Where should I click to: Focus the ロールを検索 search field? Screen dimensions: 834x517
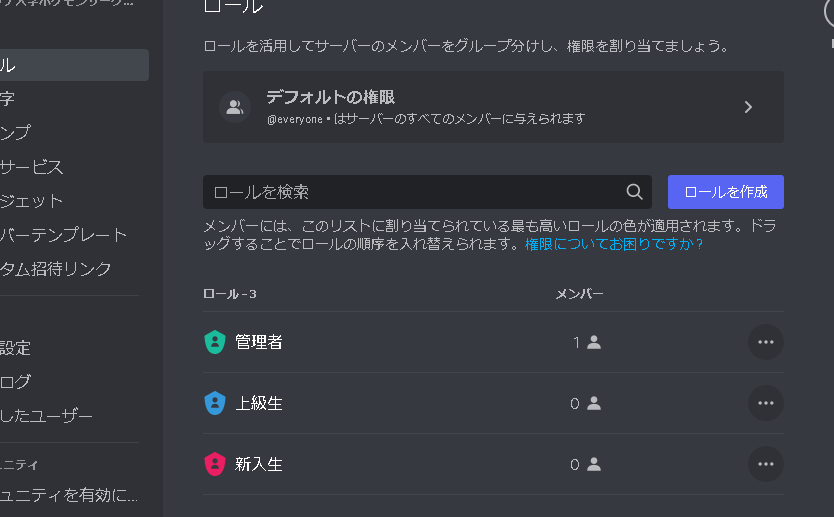415,192
